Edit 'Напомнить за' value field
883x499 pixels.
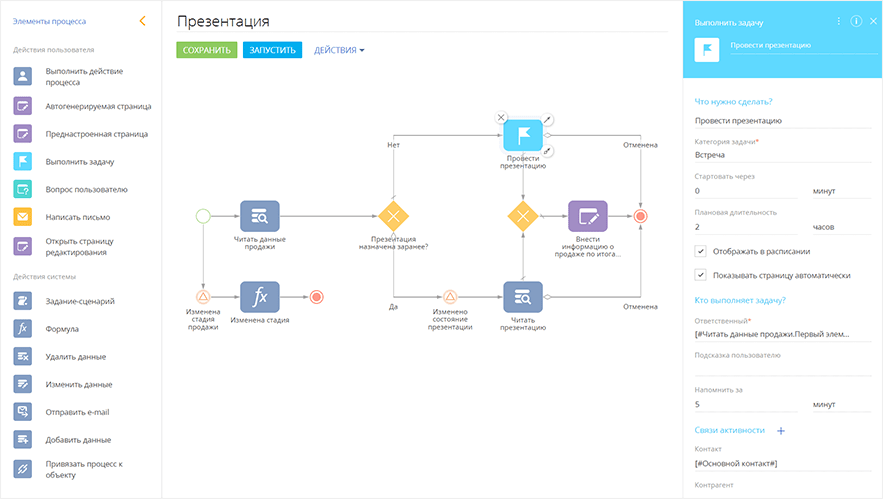[x=746, y=404]
